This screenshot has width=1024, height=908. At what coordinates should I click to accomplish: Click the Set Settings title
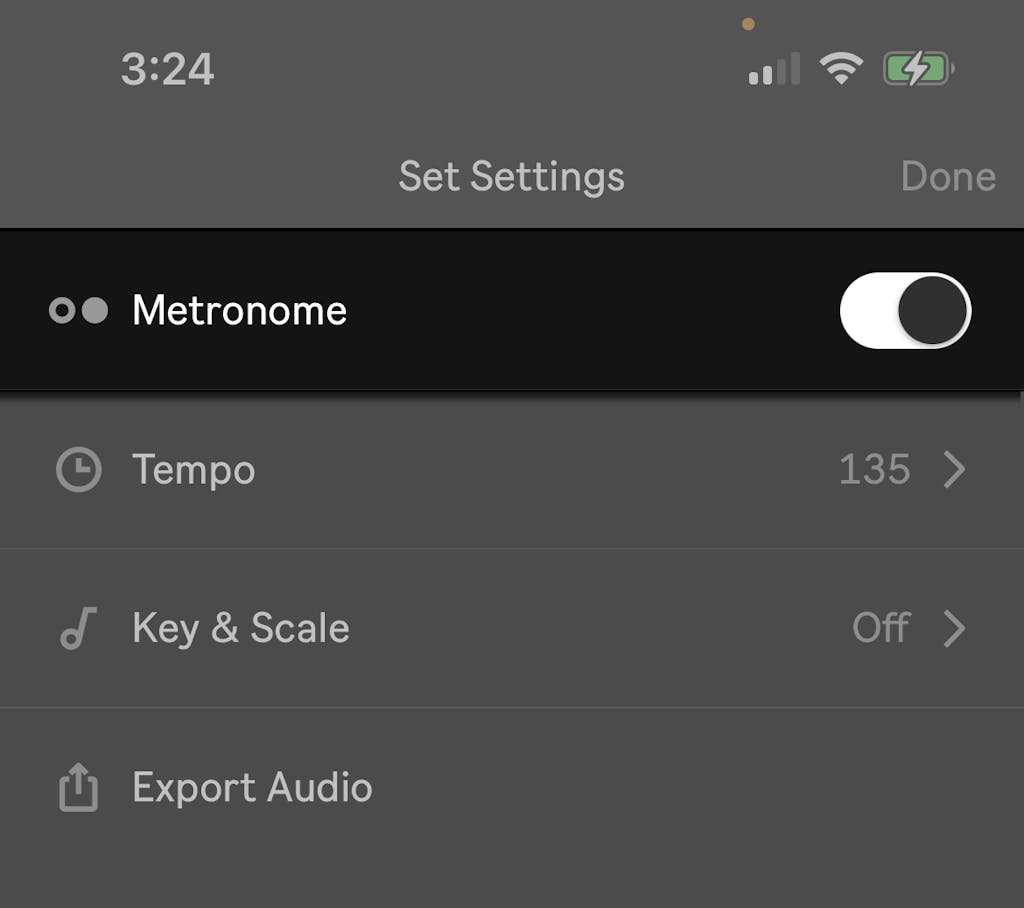(x=511, y=177)
